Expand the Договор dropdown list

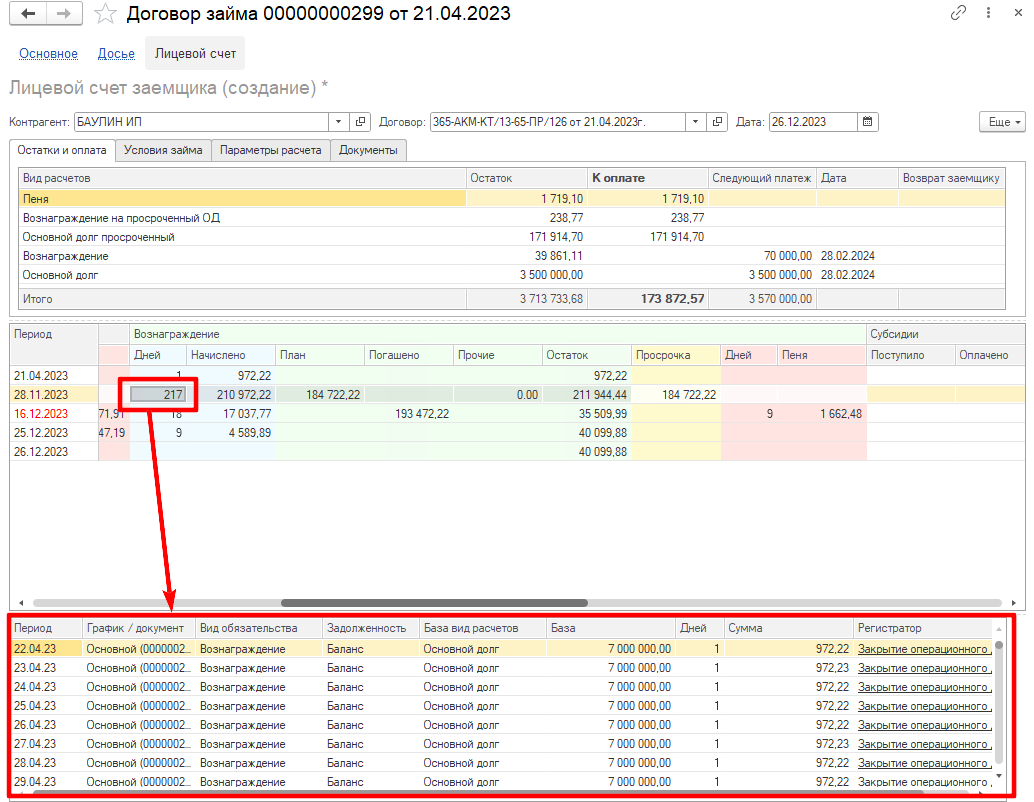(x=695, y=122)
